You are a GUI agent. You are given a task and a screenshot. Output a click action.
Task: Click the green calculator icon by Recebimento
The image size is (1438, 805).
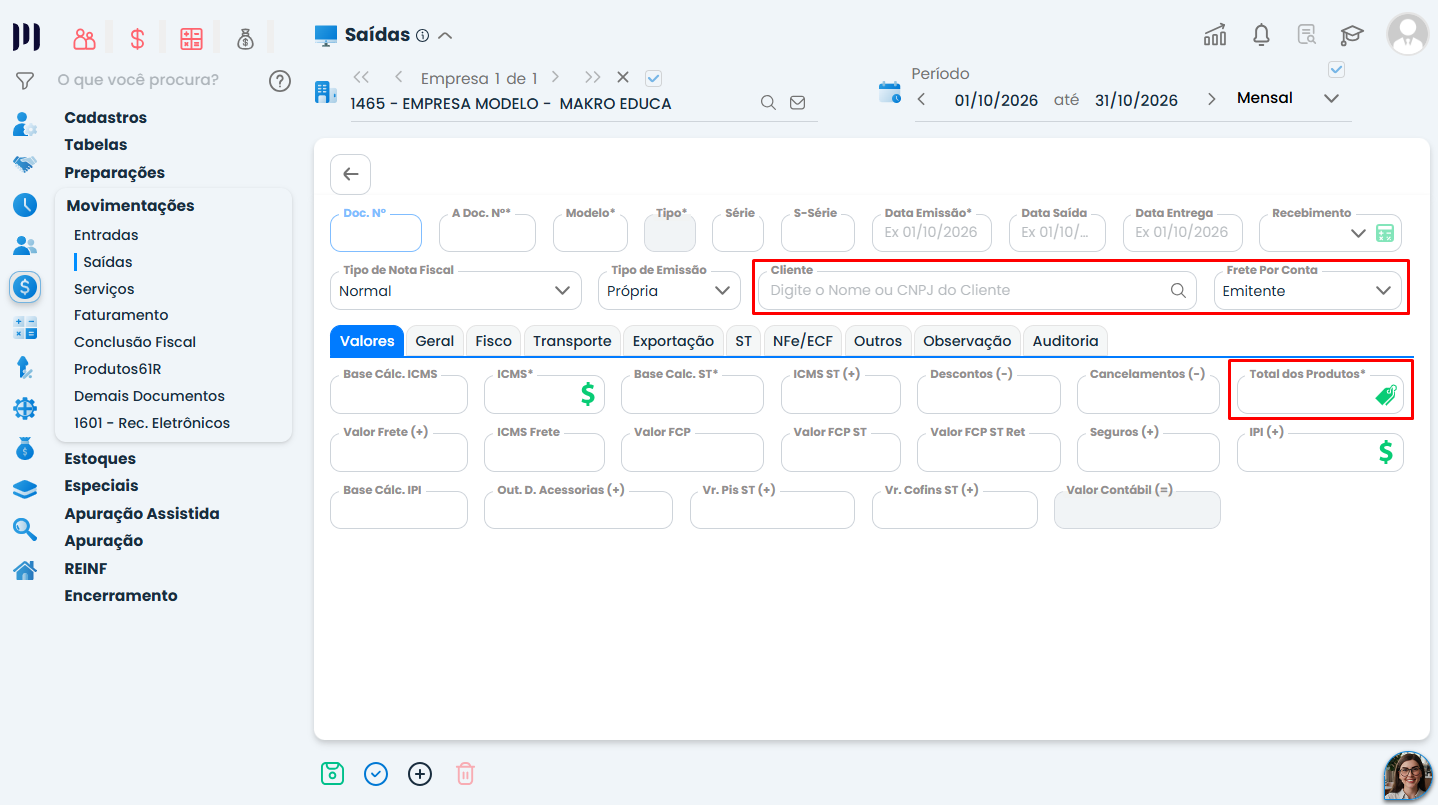pyautogui.click(x=1385, y=233)
